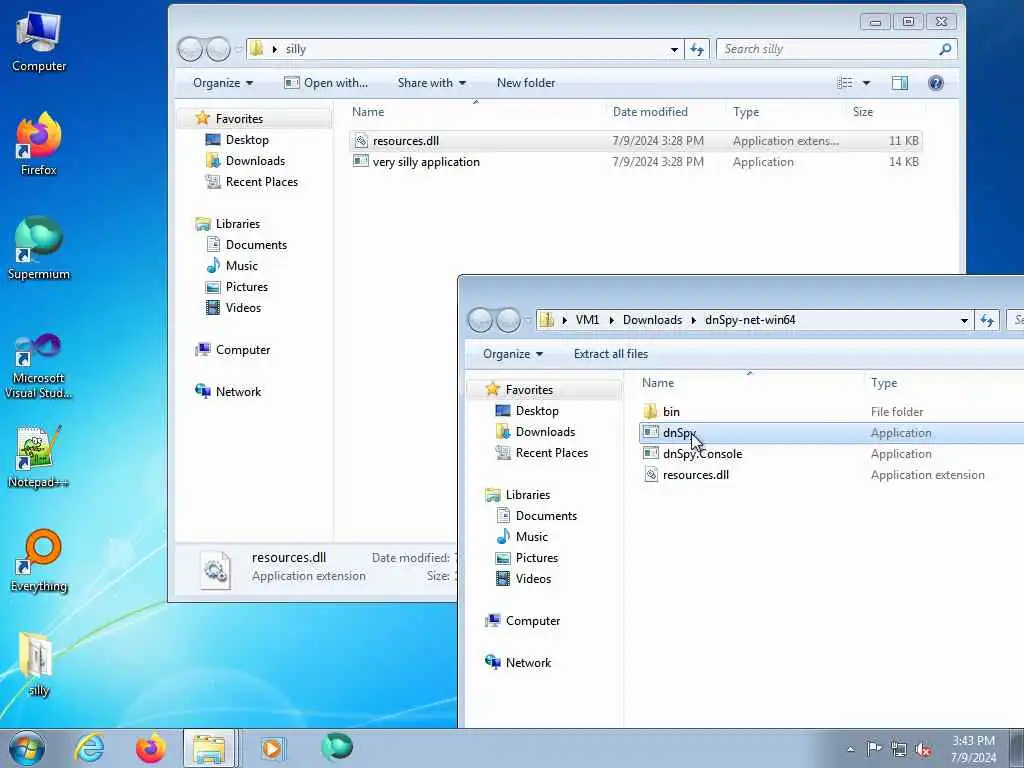Click the taskbar clock showing 3:43 PM
Image resolution: width=1024 pixels, height=768 pixels.
tap(973, 749)
